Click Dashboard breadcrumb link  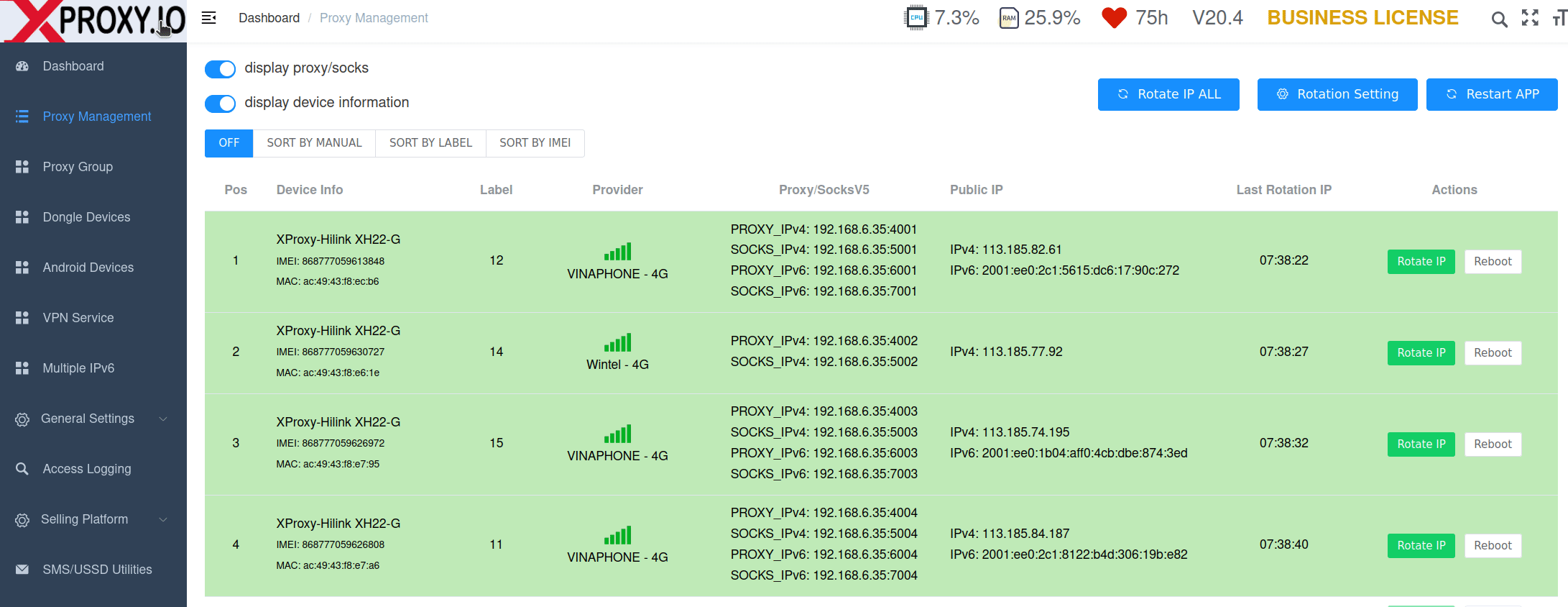coord(269,18)
